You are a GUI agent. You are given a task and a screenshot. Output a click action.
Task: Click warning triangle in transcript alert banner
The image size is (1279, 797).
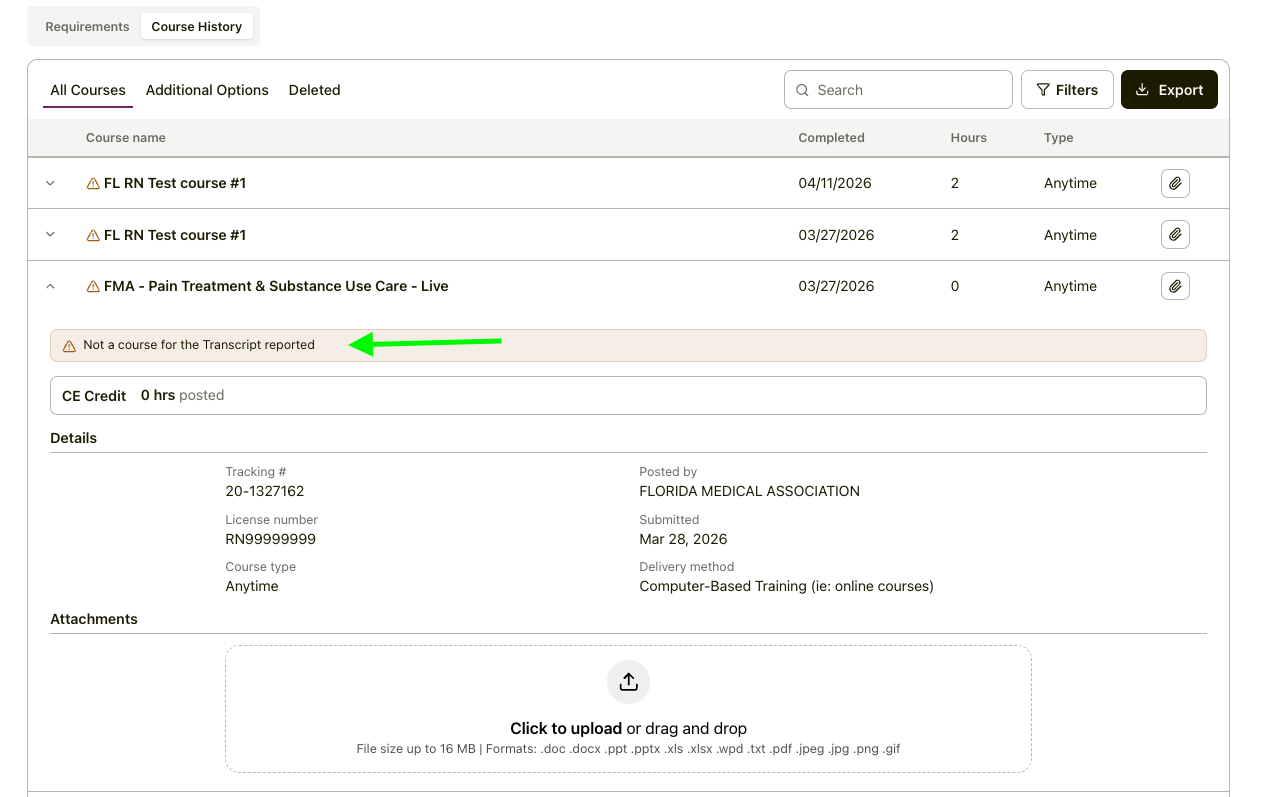click(69, 346)
